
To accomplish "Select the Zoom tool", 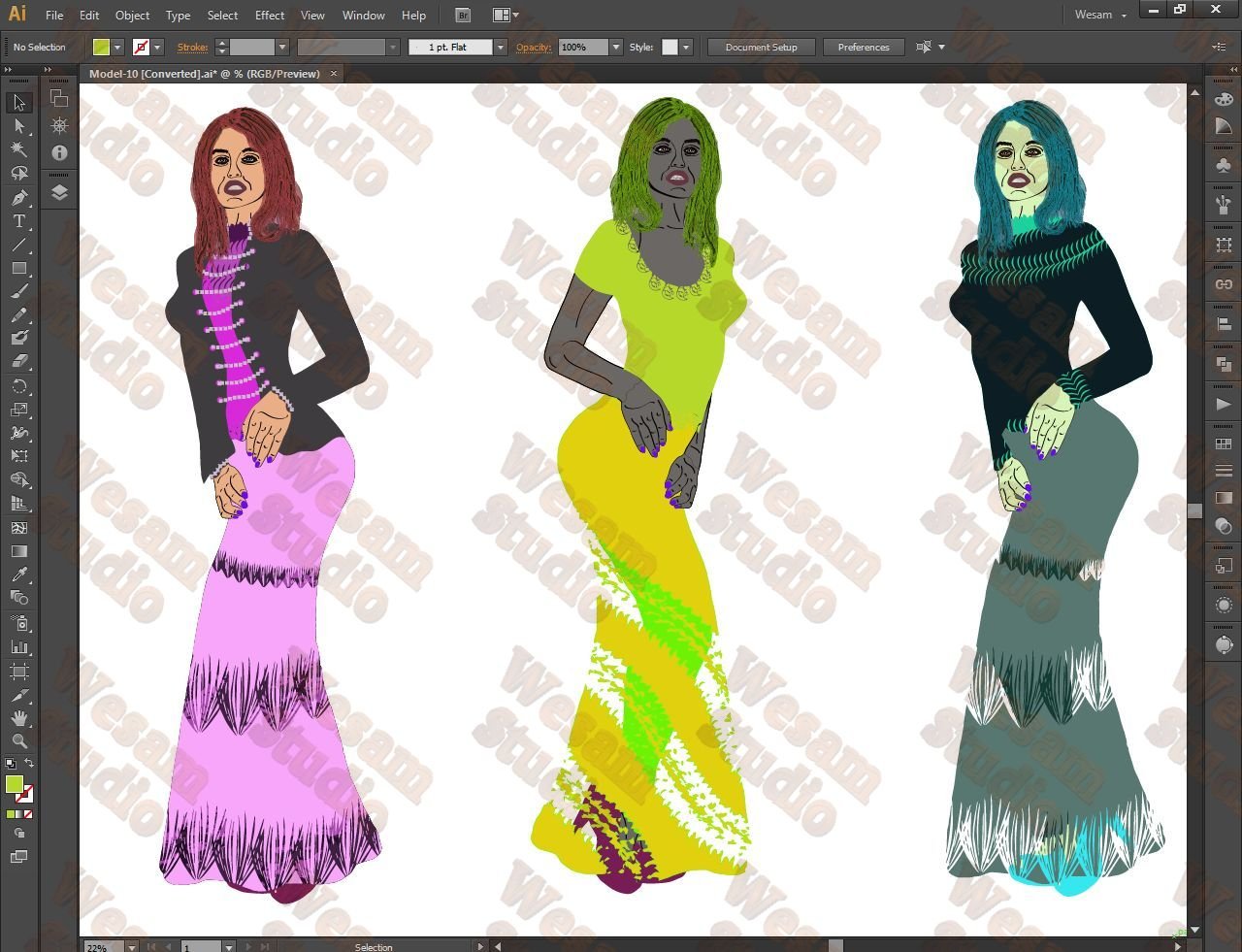I will 18,741.
